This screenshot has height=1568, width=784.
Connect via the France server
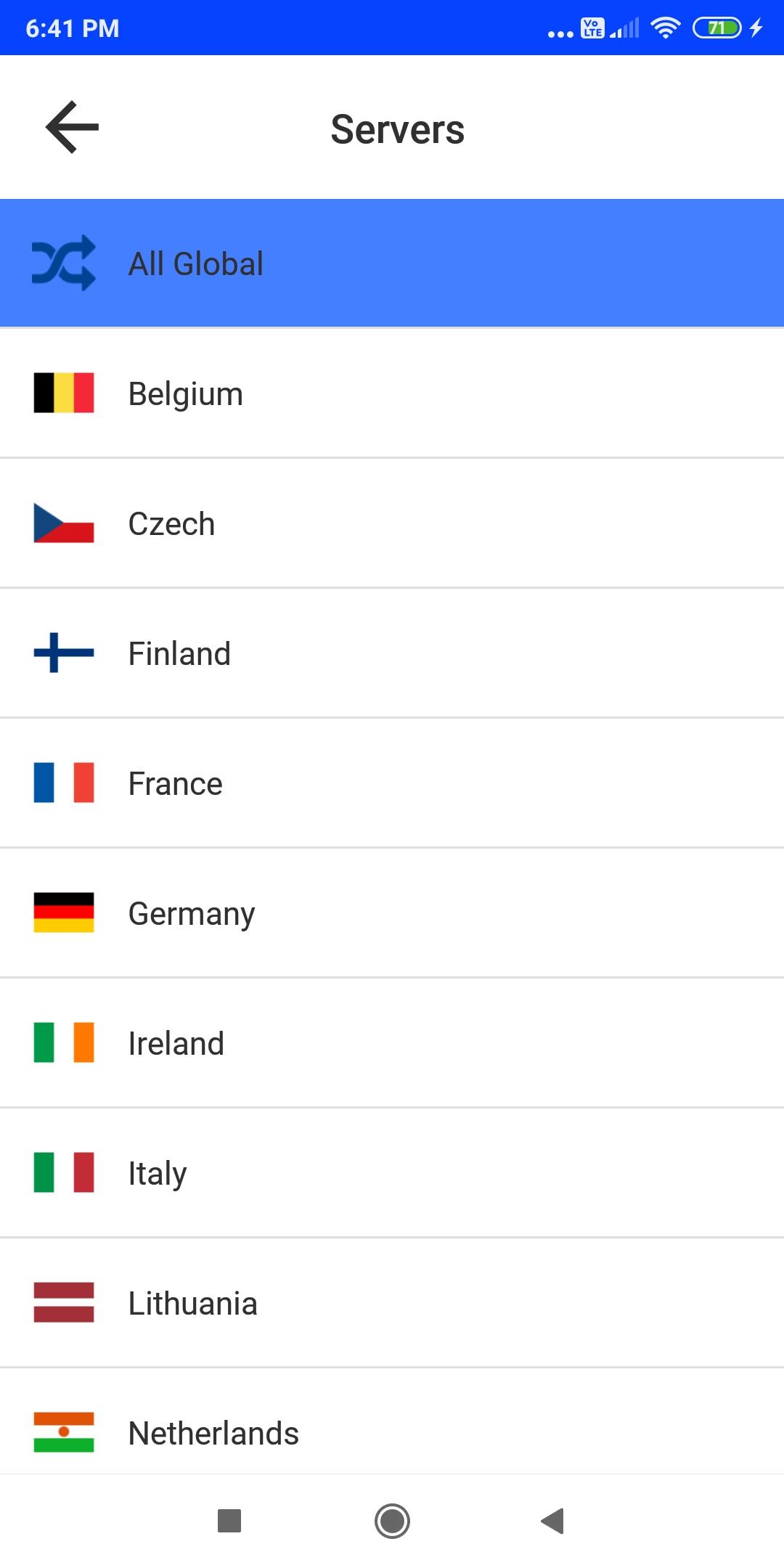392,783
